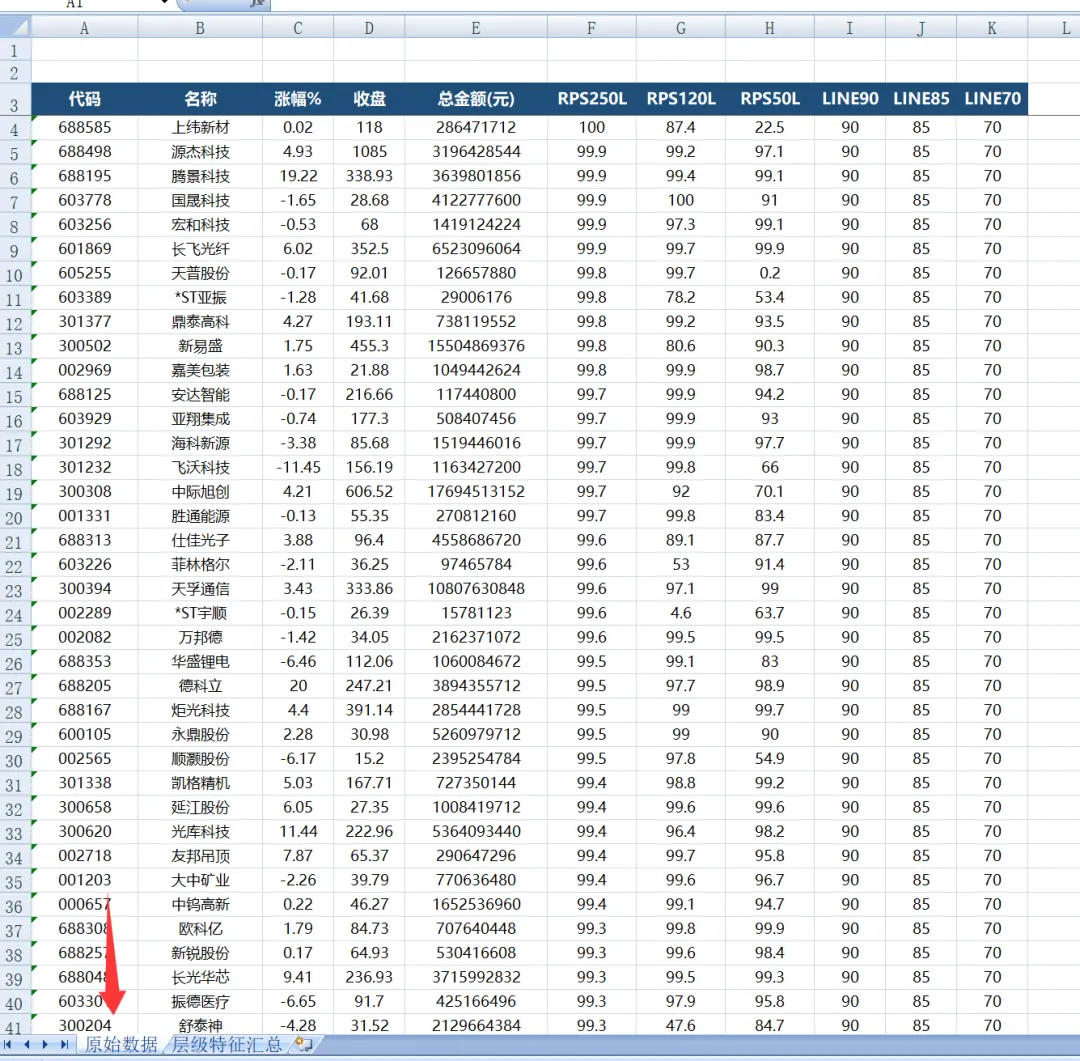Select the name cell 友邦吊顶
This screenshot has height=1061, width=1080.
[200, 856]
